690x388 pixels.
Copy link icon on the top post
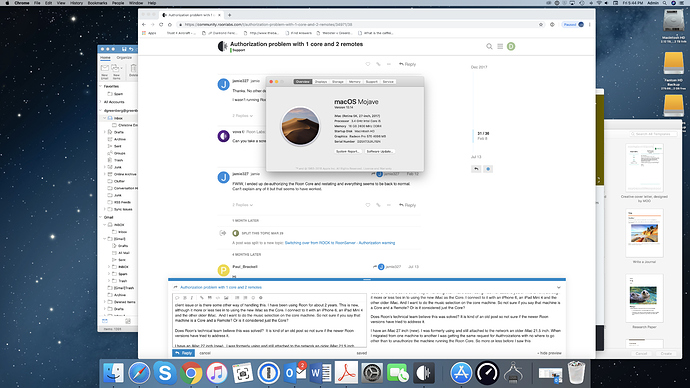(378, 64)
